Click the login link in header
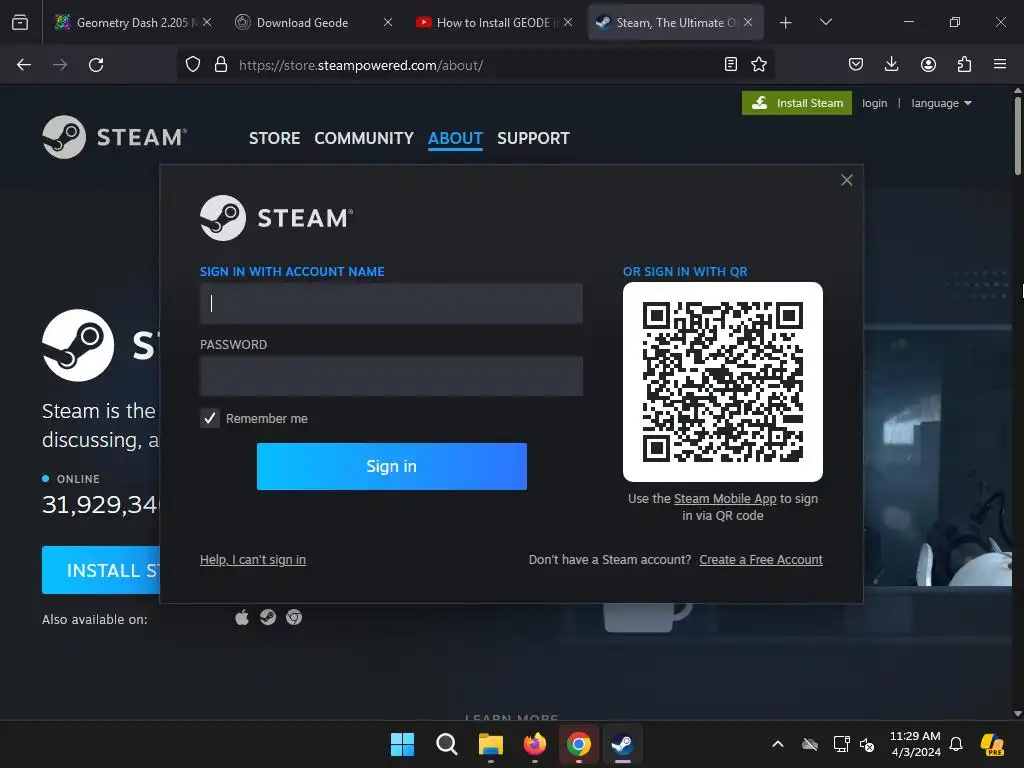Viewport: 1024px width, 768px height. pyautogui.click(x=874, y=103)
